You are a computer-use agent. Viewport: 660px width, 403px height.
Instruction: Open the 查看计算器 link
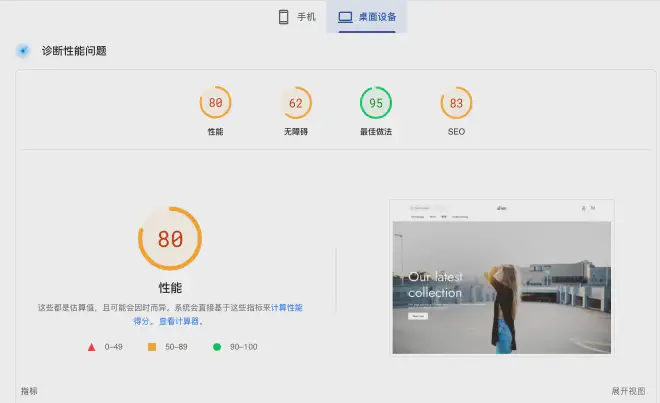(179, 321)
